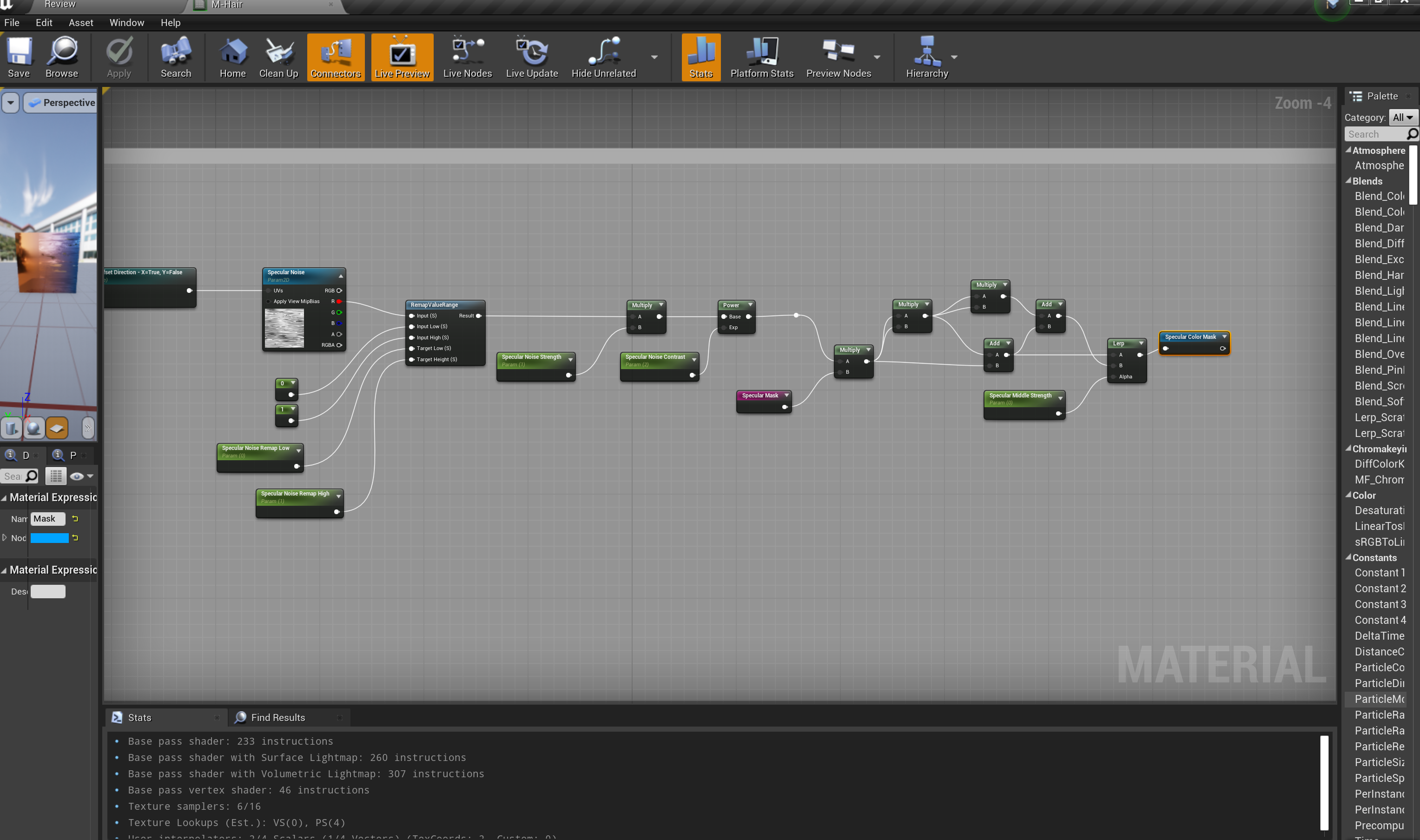This screenshot has width=1420, height=840.
Task: Click the output pin of Specular Mask node
Action: tap(785, 407)
